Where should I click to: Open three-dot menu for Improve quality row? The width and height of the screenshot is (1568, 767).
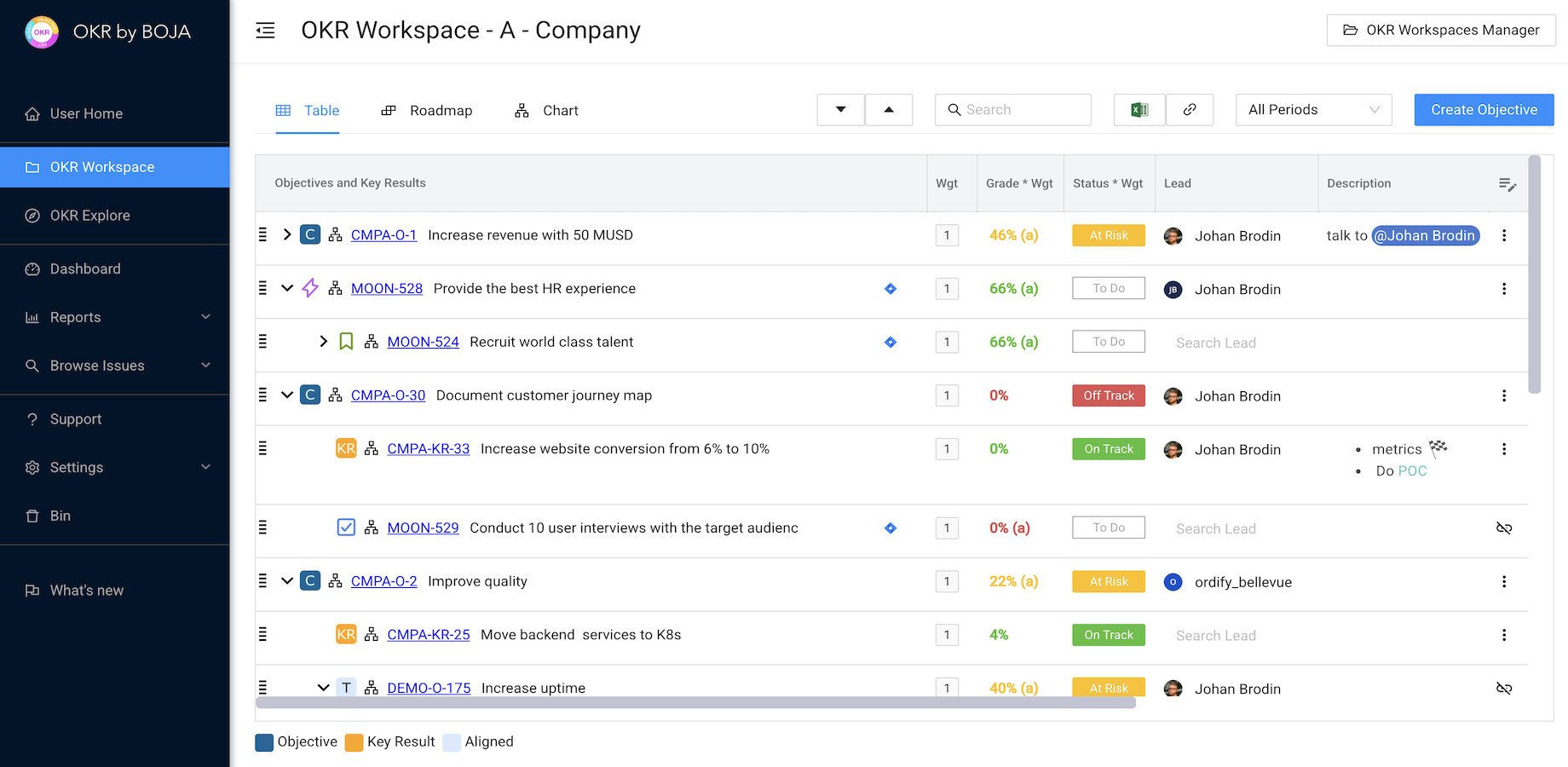click(1504, 581)
